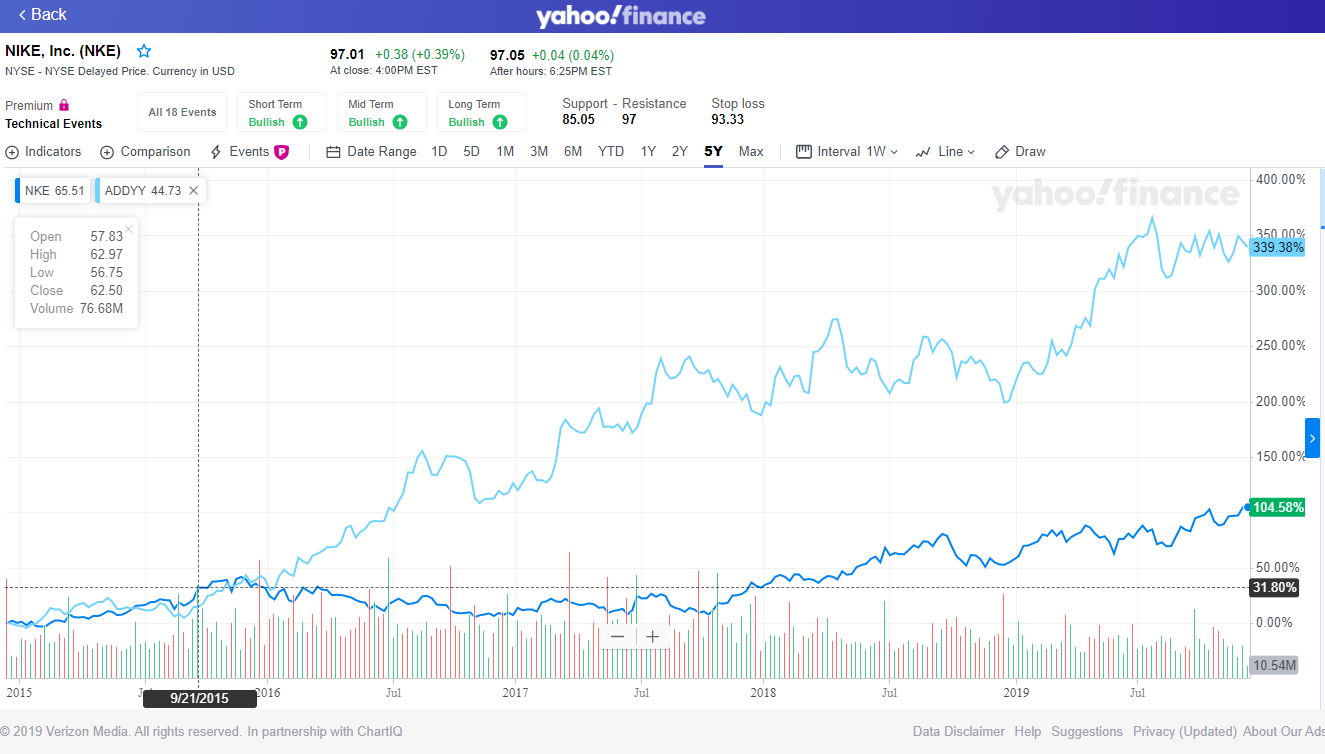Open Date Range calendar picker
Image resolution: width=1325 pixels, height=754 pixels.
pyautogui.click(x=371, y=152)
